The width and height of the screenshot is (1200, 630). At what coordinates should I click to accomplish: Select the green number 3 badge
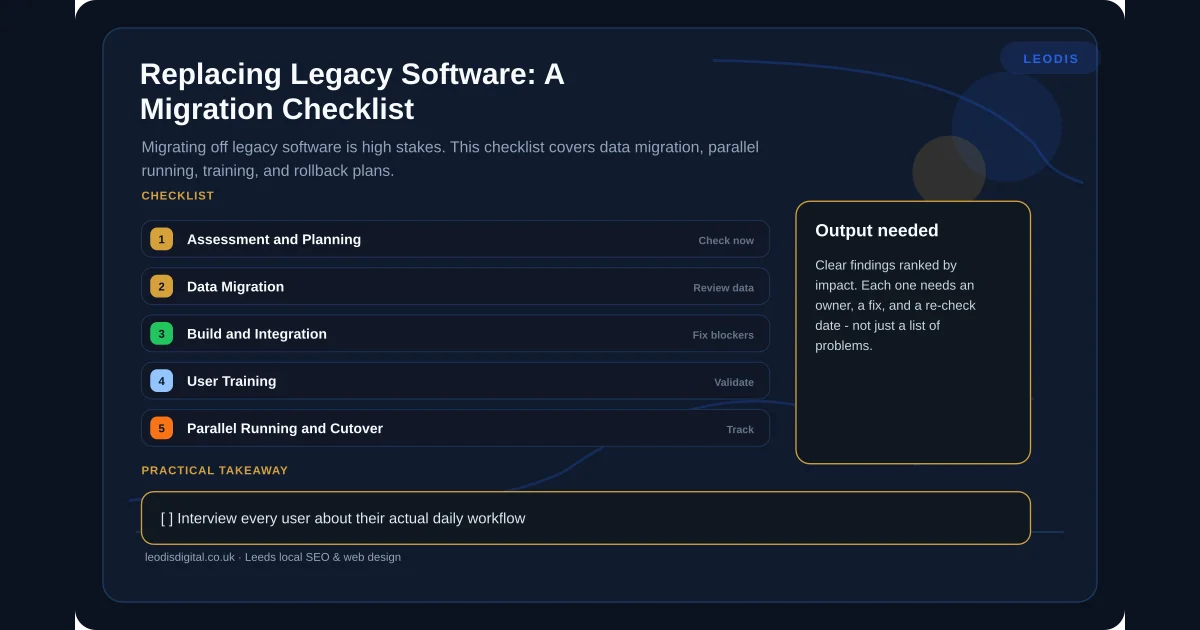coord(161,333)
